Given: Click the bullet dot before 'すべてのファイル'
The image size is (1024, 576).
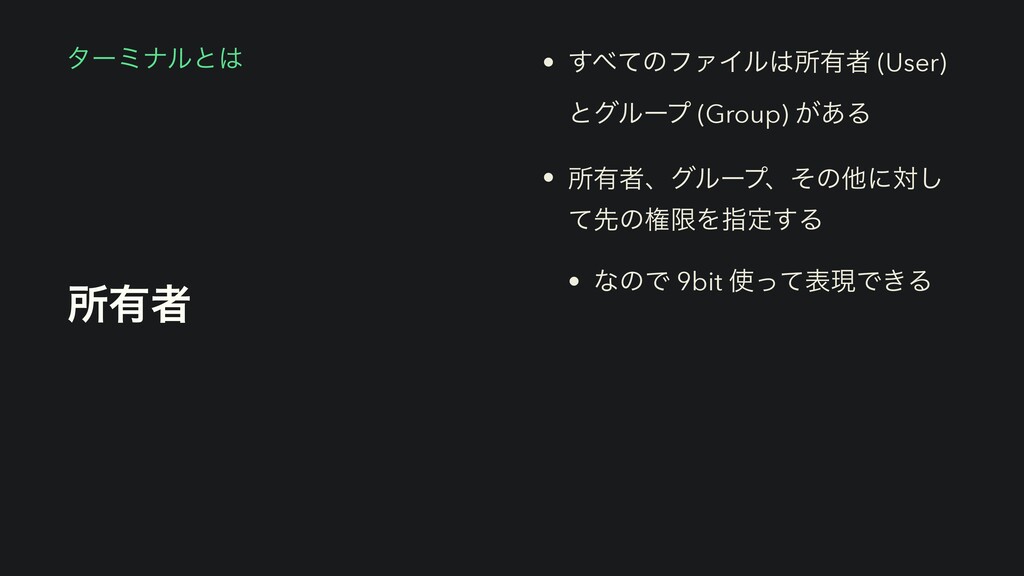Looking at the screenshot, I should [549, 66].
